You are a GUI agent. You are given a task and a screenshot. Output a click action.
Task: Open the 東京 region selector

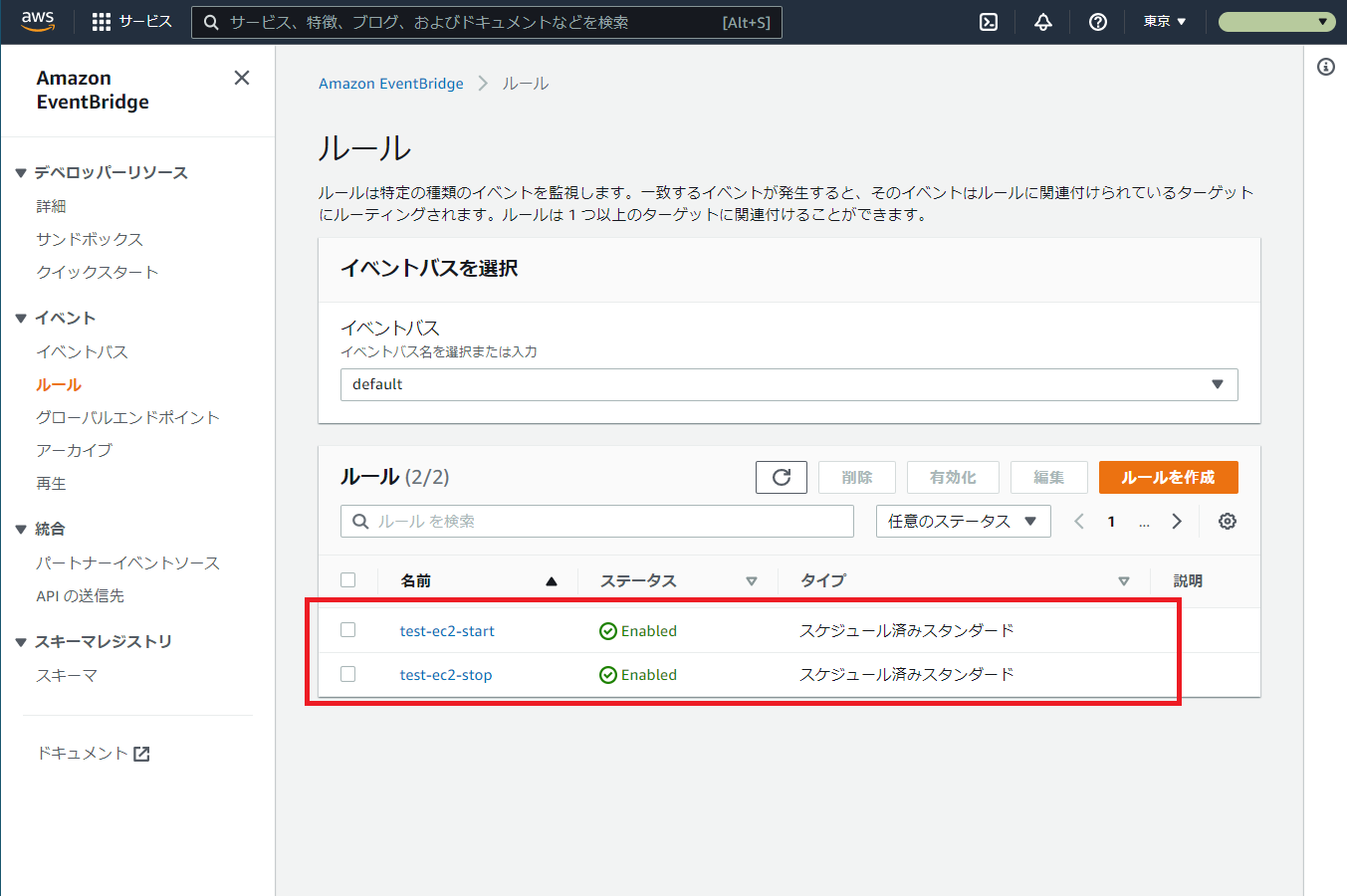[1165, 22]
